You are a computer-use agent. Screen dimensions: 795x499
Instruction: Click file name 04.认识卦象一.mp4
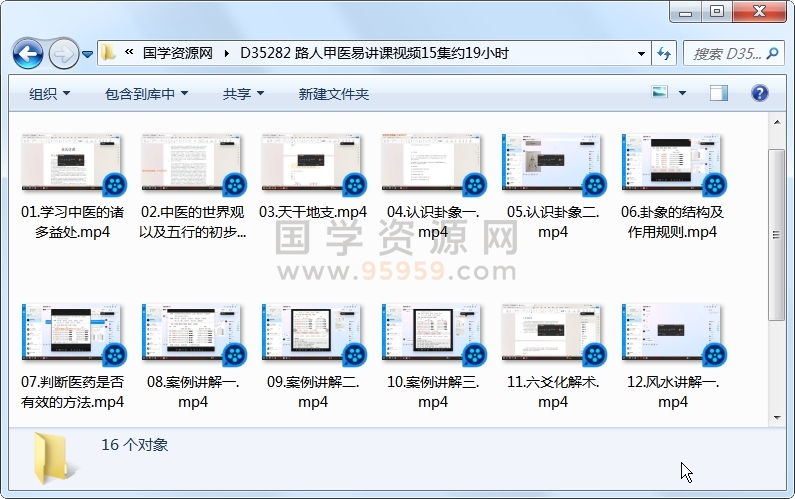tap(432, 222)
